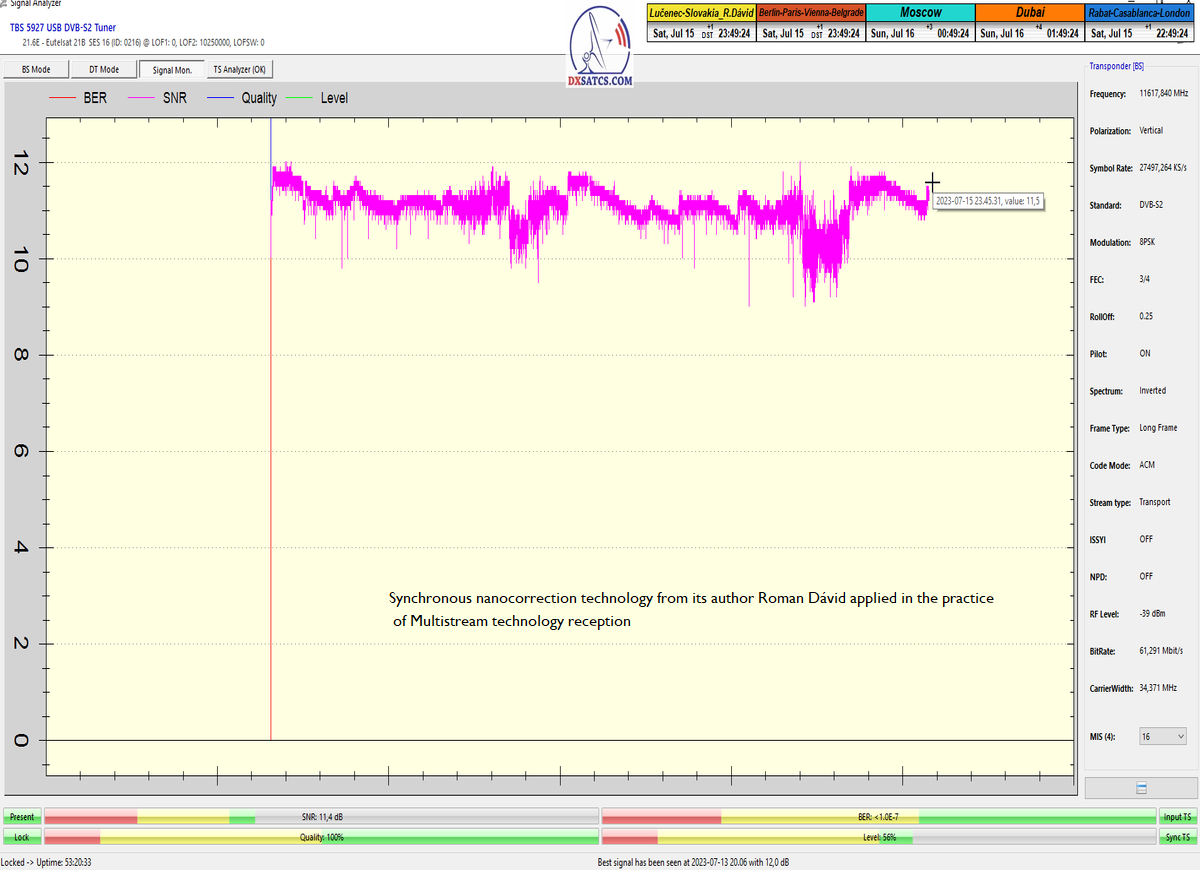Click the Signal Analyzer title bar icon

[x=4, y=4]
